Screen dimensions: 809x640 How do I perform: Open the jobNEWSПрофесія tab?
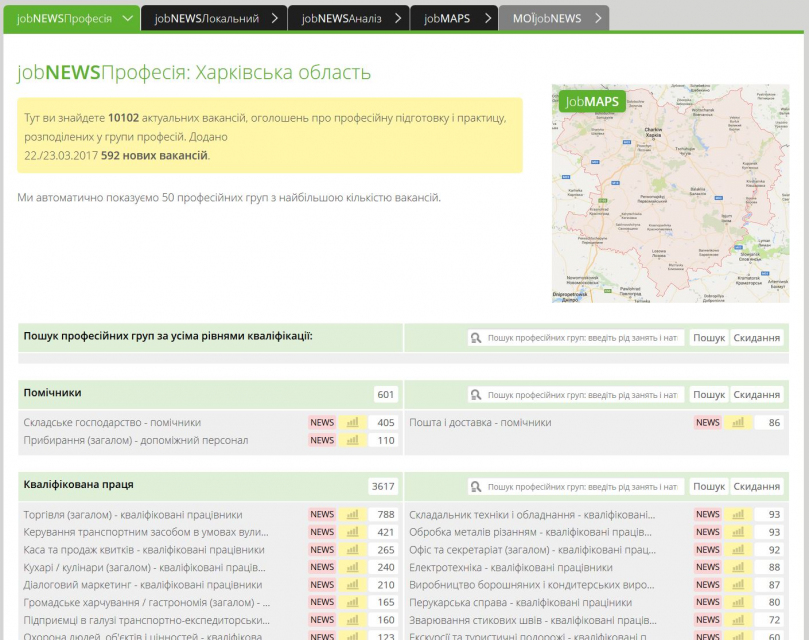[x=71, y=19]
